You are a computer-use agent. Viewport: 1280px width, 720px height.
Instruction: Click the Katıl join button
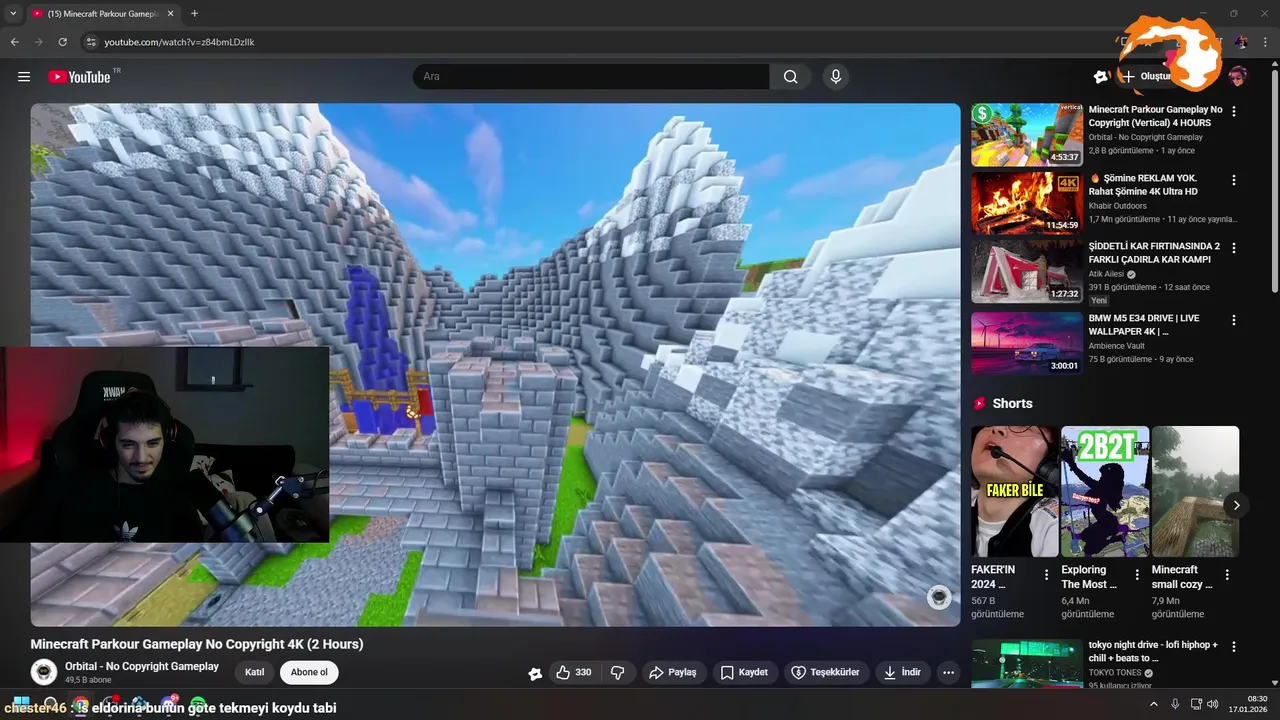tap(255, 673)
